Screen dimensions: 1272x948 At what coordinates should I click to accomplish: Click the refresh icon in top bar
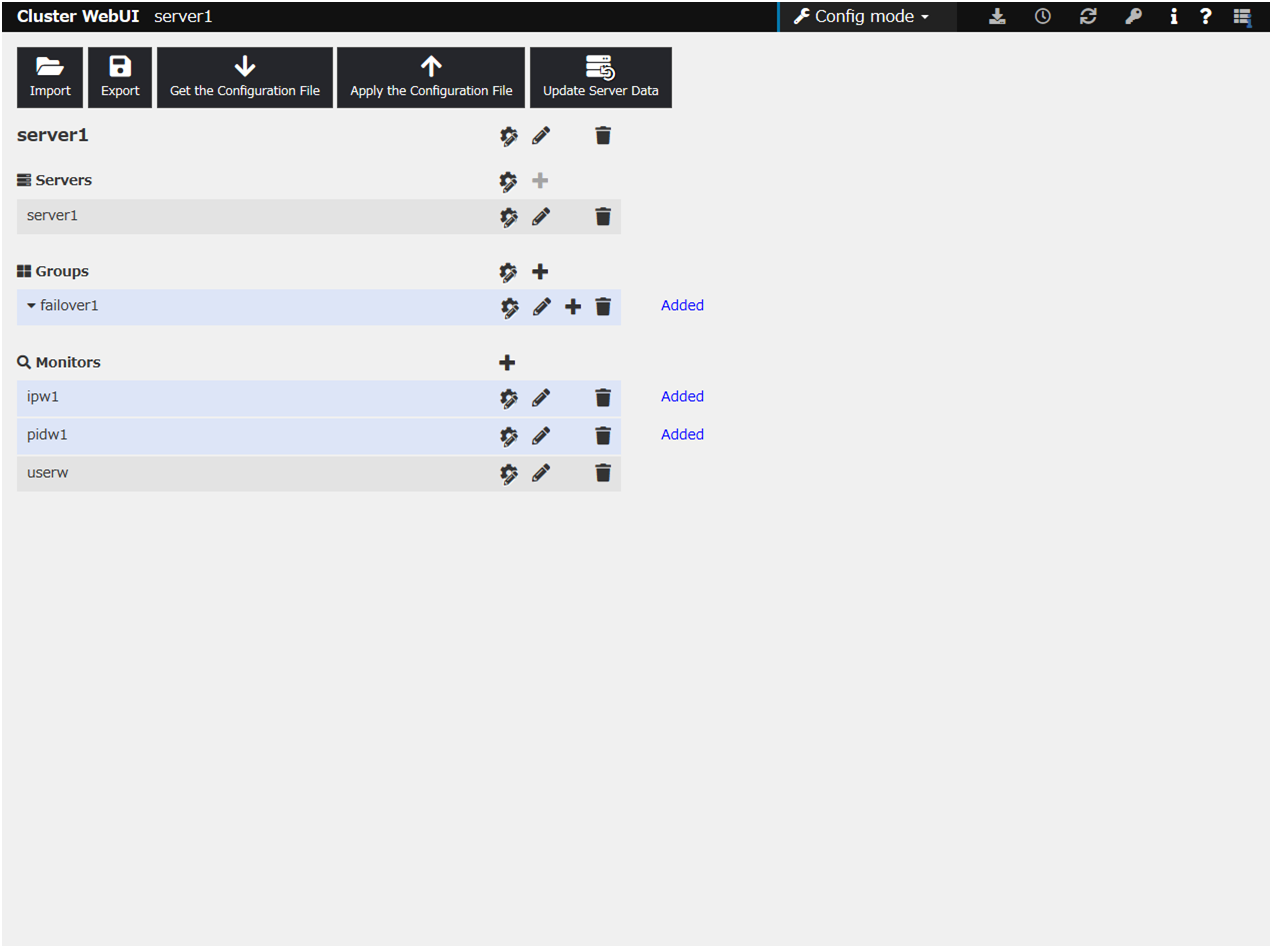[1088, 17]
